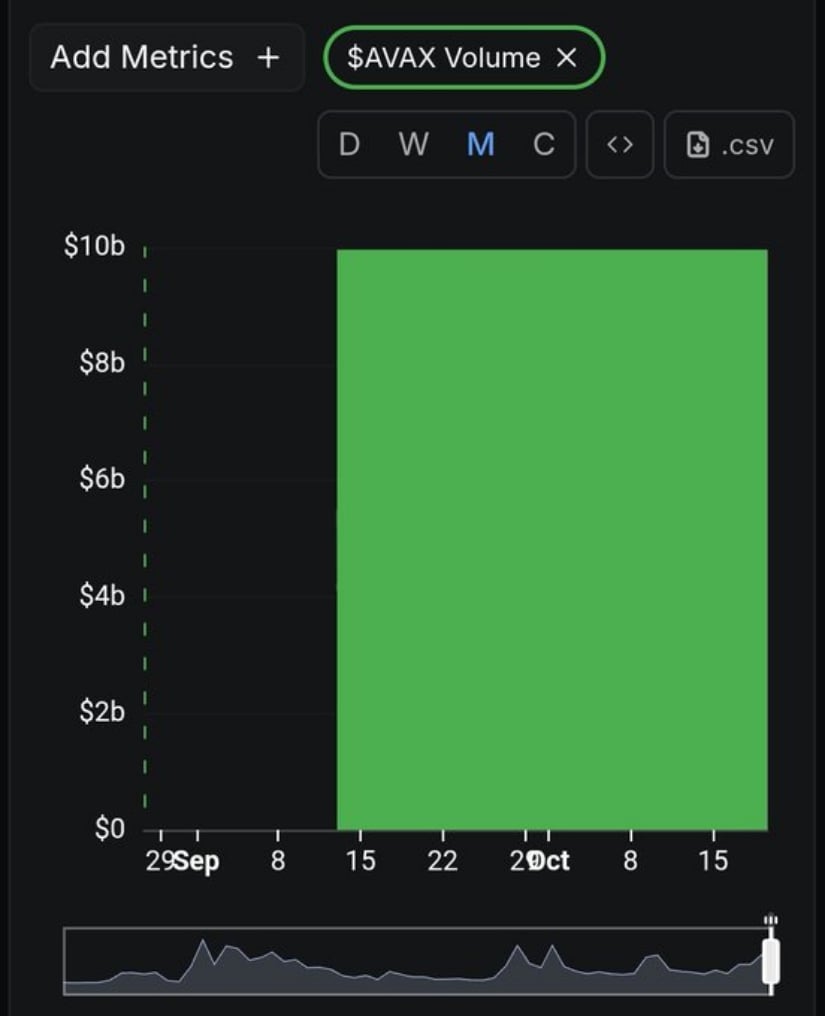Viewport: 825px width, 1016px height.
Task: Click the right handle of the range slider
Action: [770, 961]
